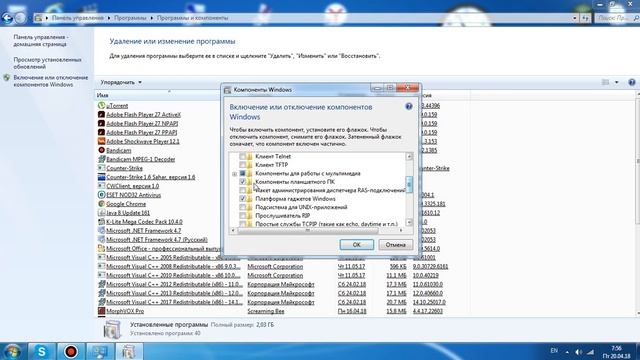Click the Adobe Flash Player 27 ActiveX icon
Viewport: 640px width, 360px height.
point(101,115)
